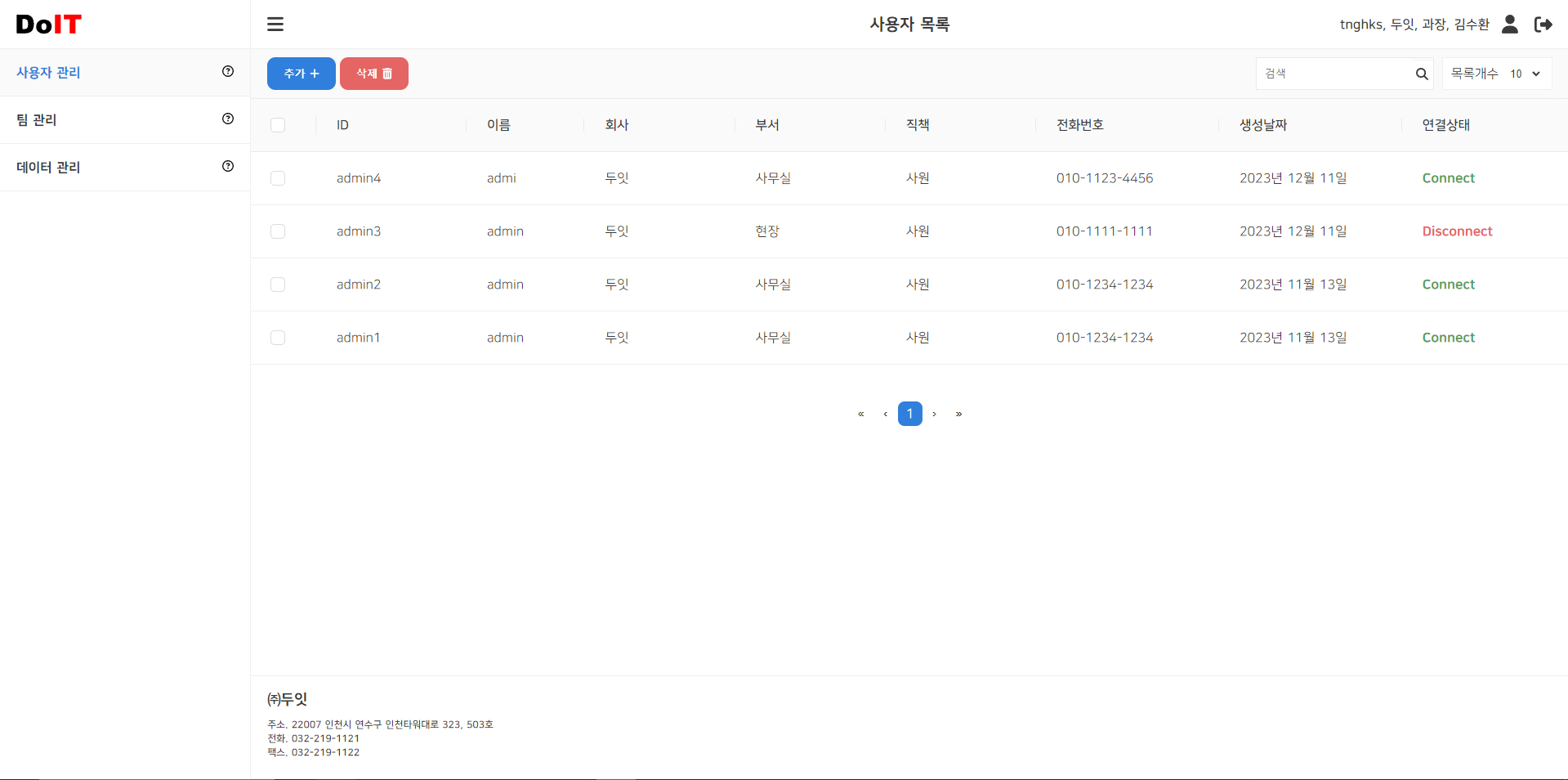This screenshot has height=780, width=1568.
Task: Click phone number 010-1123-4456
Action: [x=1105, y=178]
